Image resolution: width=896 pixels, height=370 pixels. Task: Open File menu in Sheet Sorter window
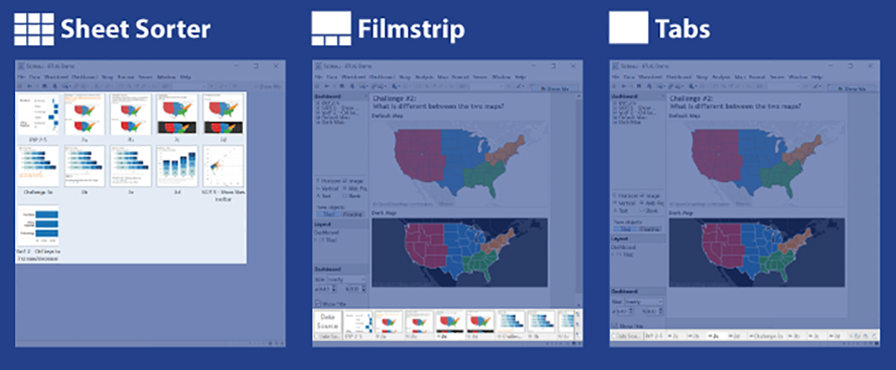tap(20, 77)
